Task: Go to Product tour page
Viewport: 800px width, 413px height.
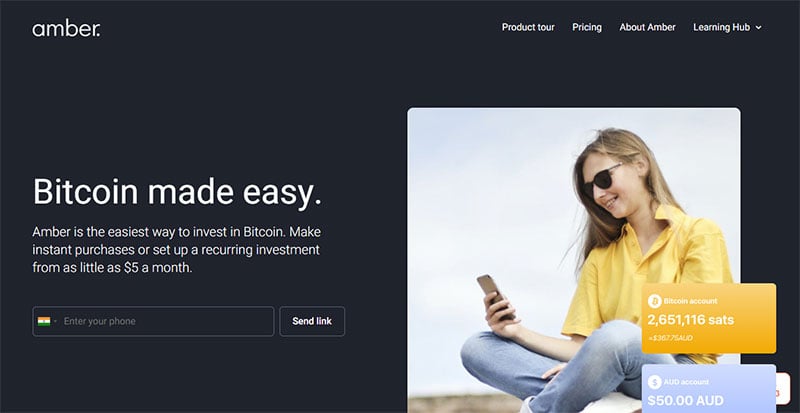Action: [528, 27]
